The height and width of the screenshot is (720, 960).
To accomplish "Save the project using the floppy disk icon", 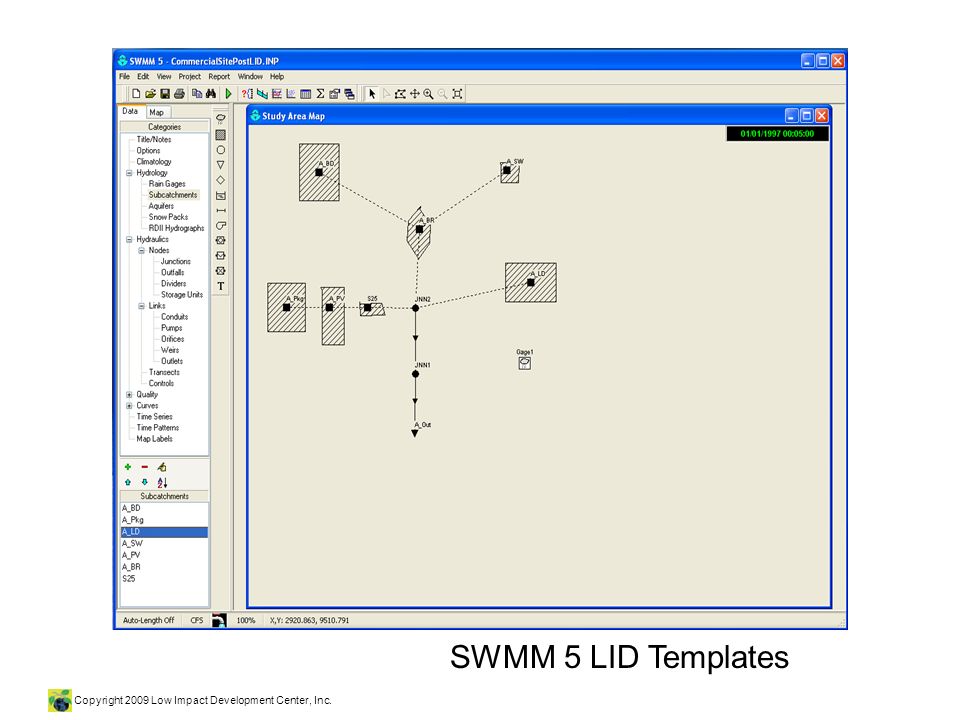I will (165, 94).
